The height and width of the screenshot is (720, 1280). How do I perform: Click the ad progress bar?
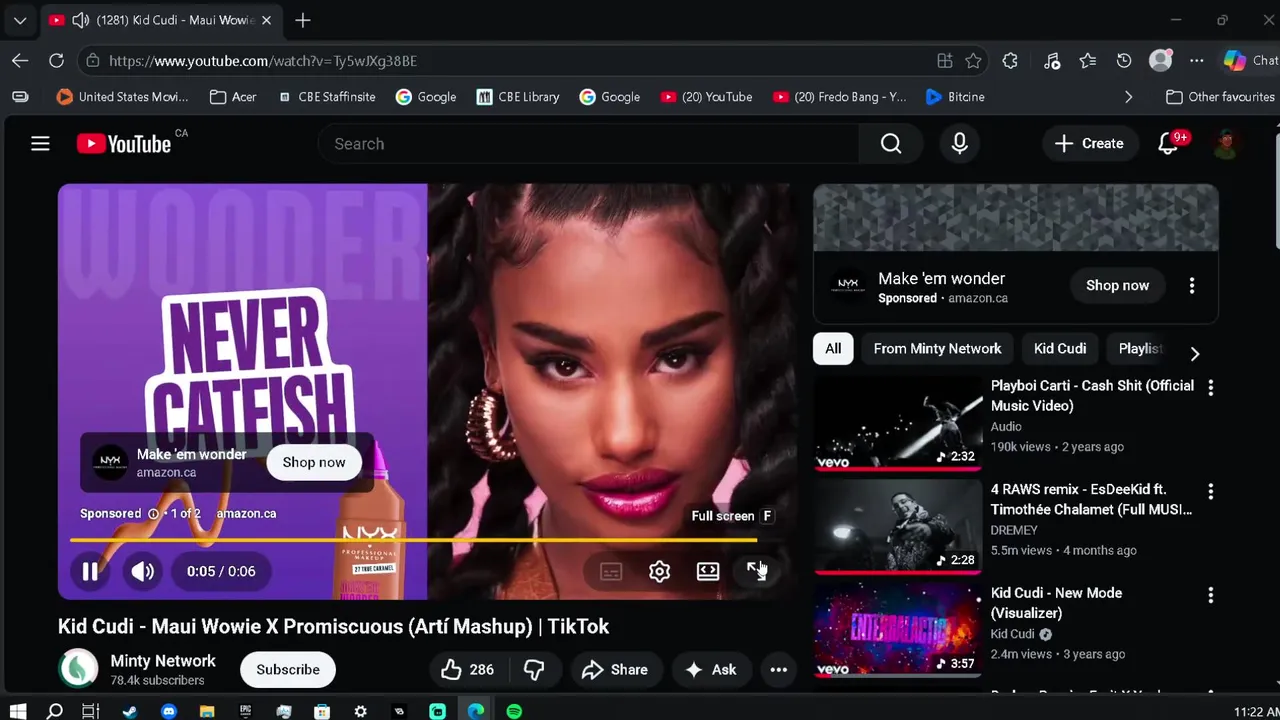(x=413, y=541)
